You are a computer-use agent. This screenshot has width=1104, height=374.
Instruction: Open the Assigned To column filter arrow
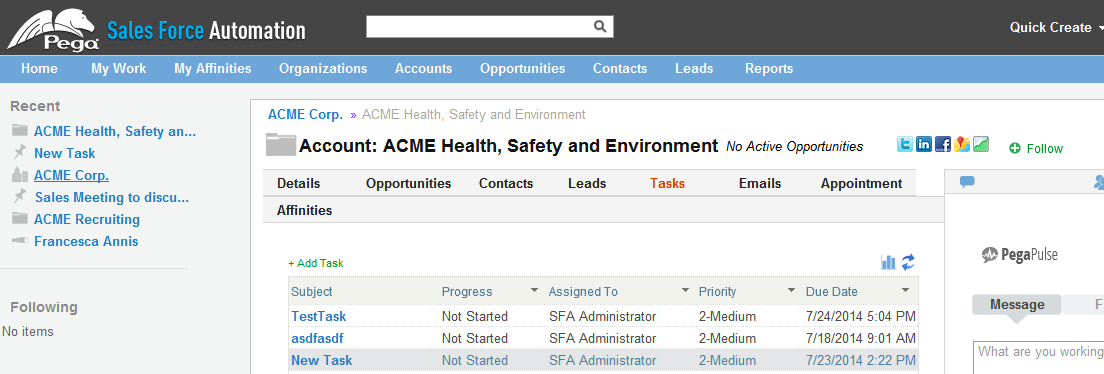pos(685,291)
